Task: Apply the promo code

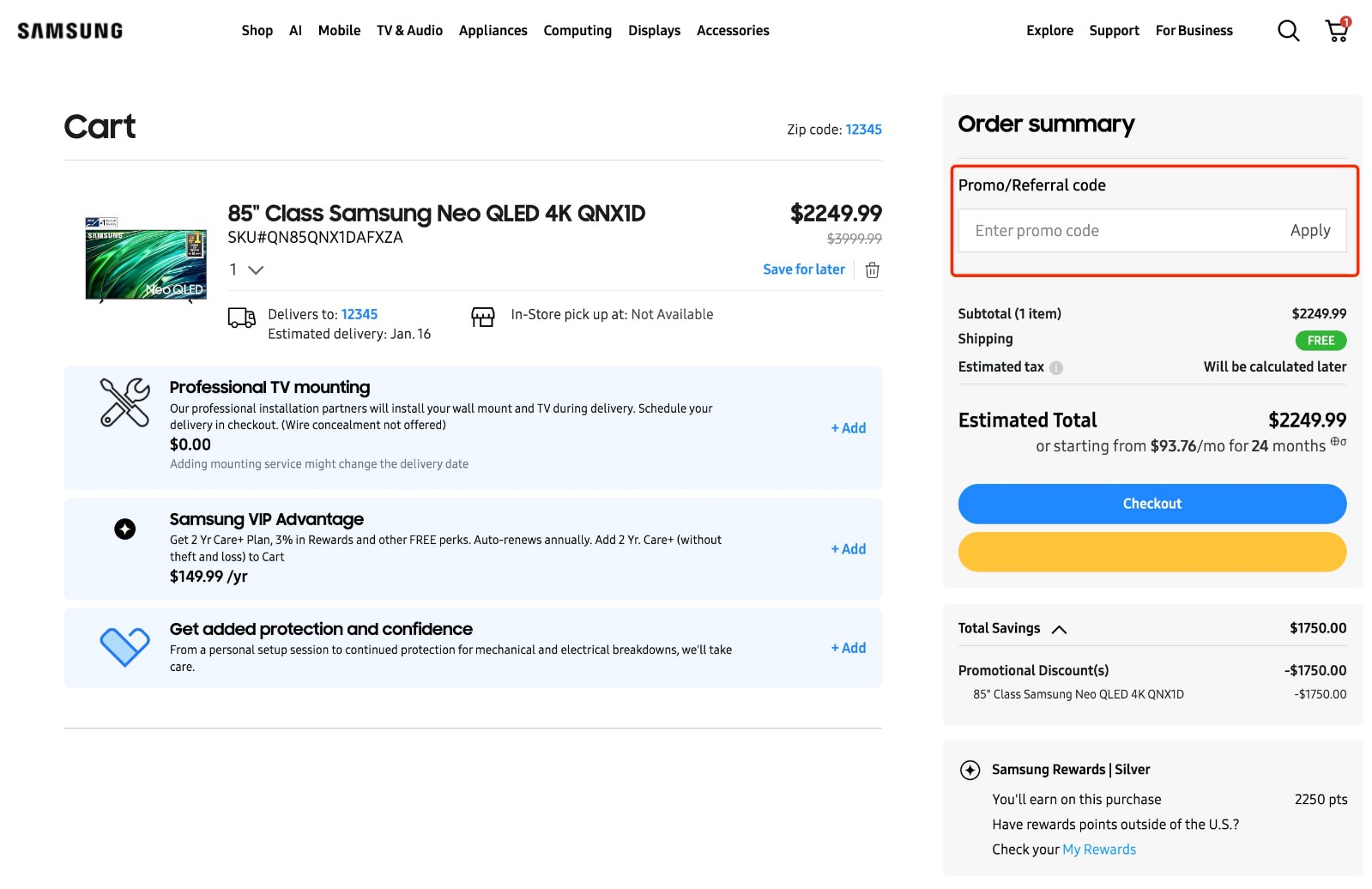Action: tap(1309, 231)
